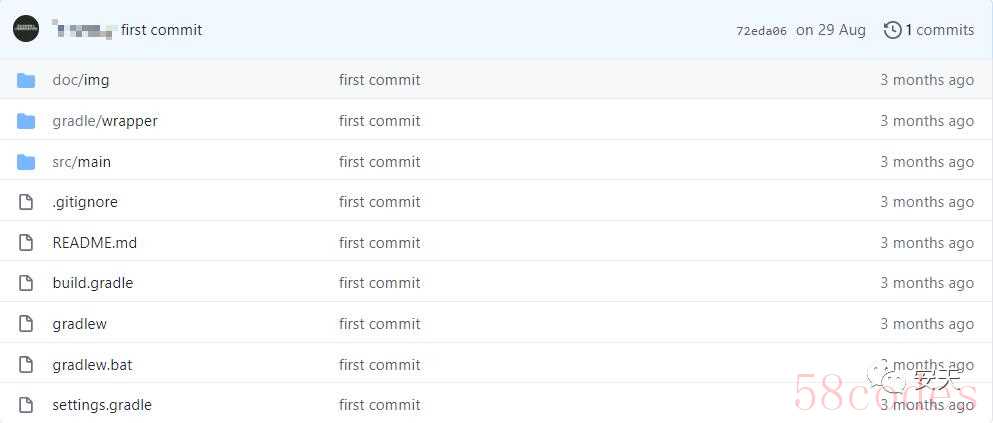Screen dimensions: 993x423
Task: Open the build.gradle file
Action: click(x=92, y=283)
